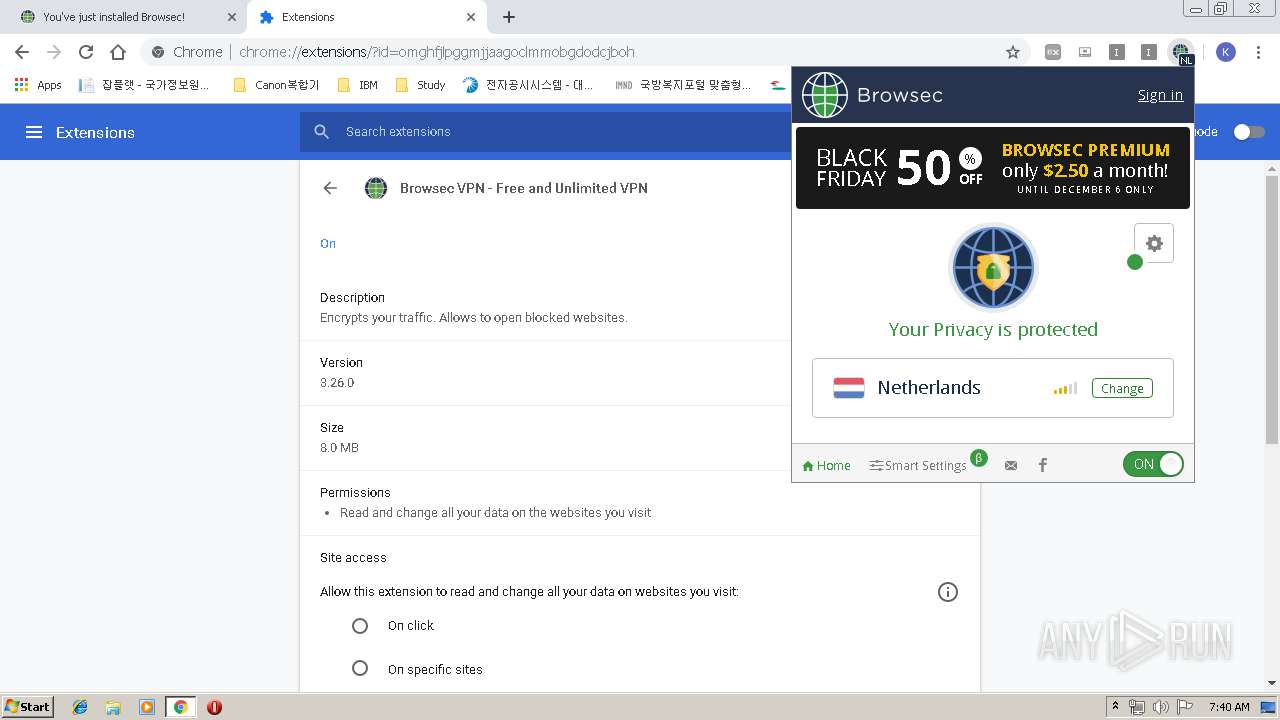Open the 전자공시시스템 bookmark
Viewport: 1280px width, 720px height.
pyautogui.click(x=530, y=85)
